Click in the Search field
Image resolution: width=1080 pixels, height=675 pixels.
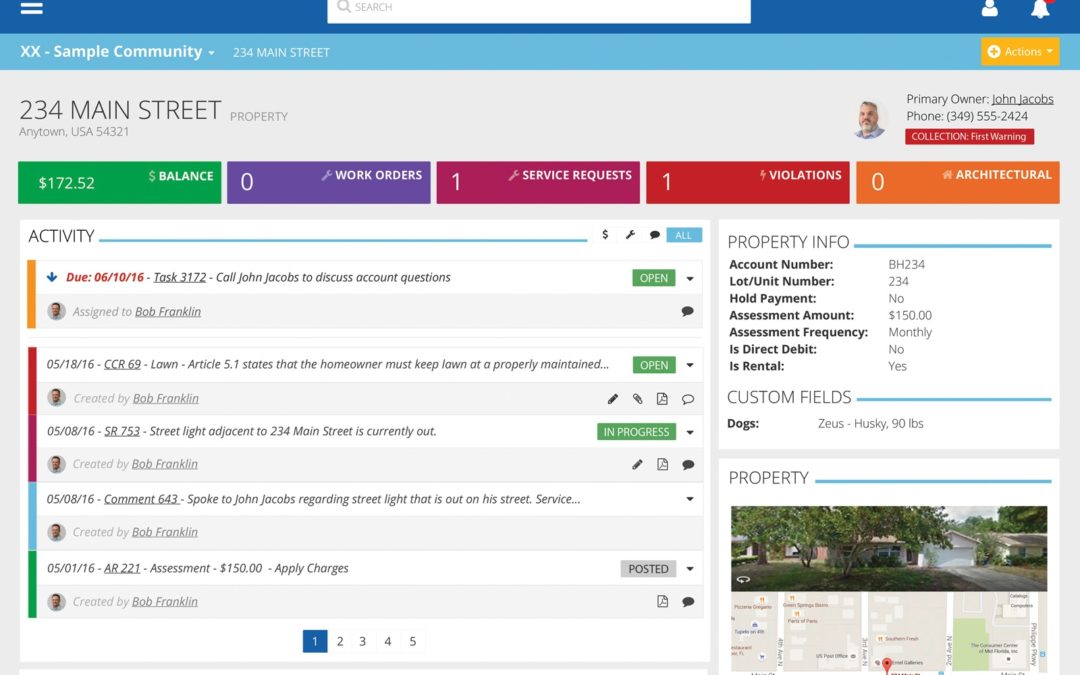(540, 8)
